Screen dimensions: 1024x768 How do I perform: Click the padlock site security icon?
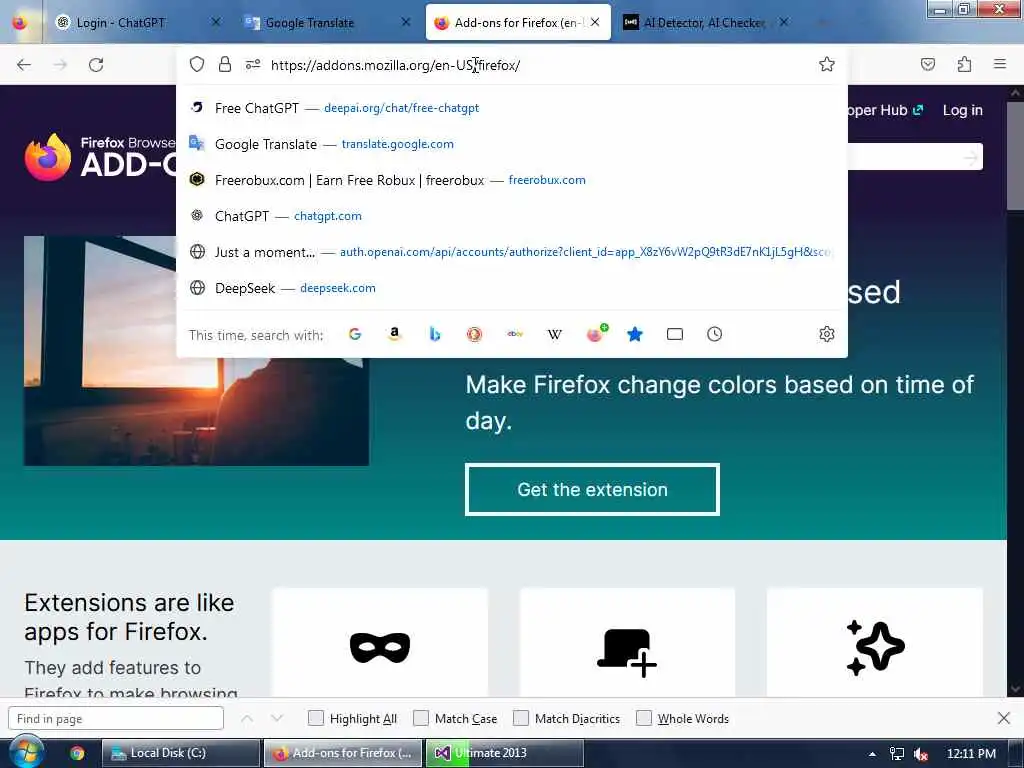click(225, 64)
